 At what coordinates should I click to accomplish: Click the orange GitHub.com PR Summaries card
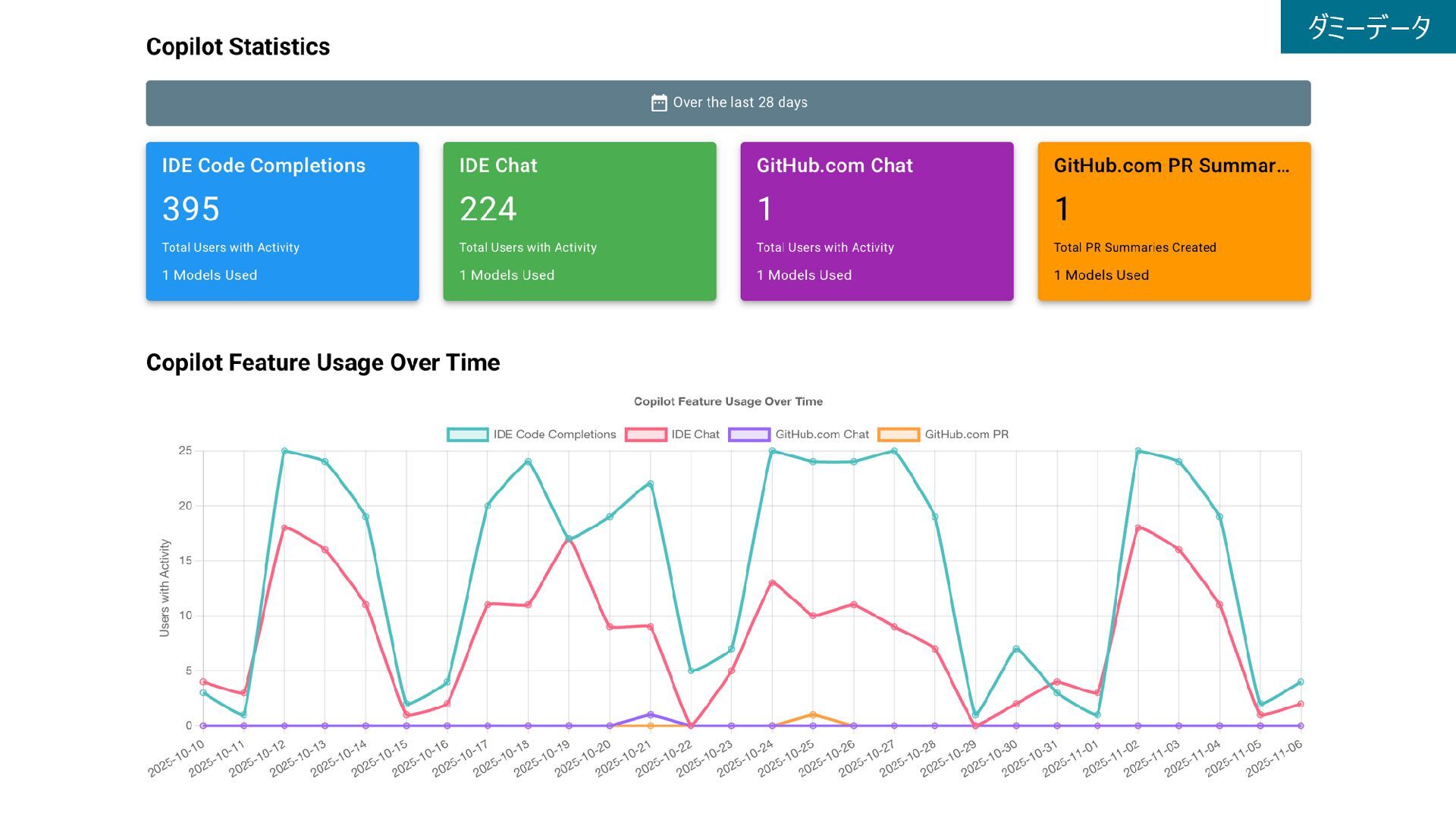point(1174,221)
